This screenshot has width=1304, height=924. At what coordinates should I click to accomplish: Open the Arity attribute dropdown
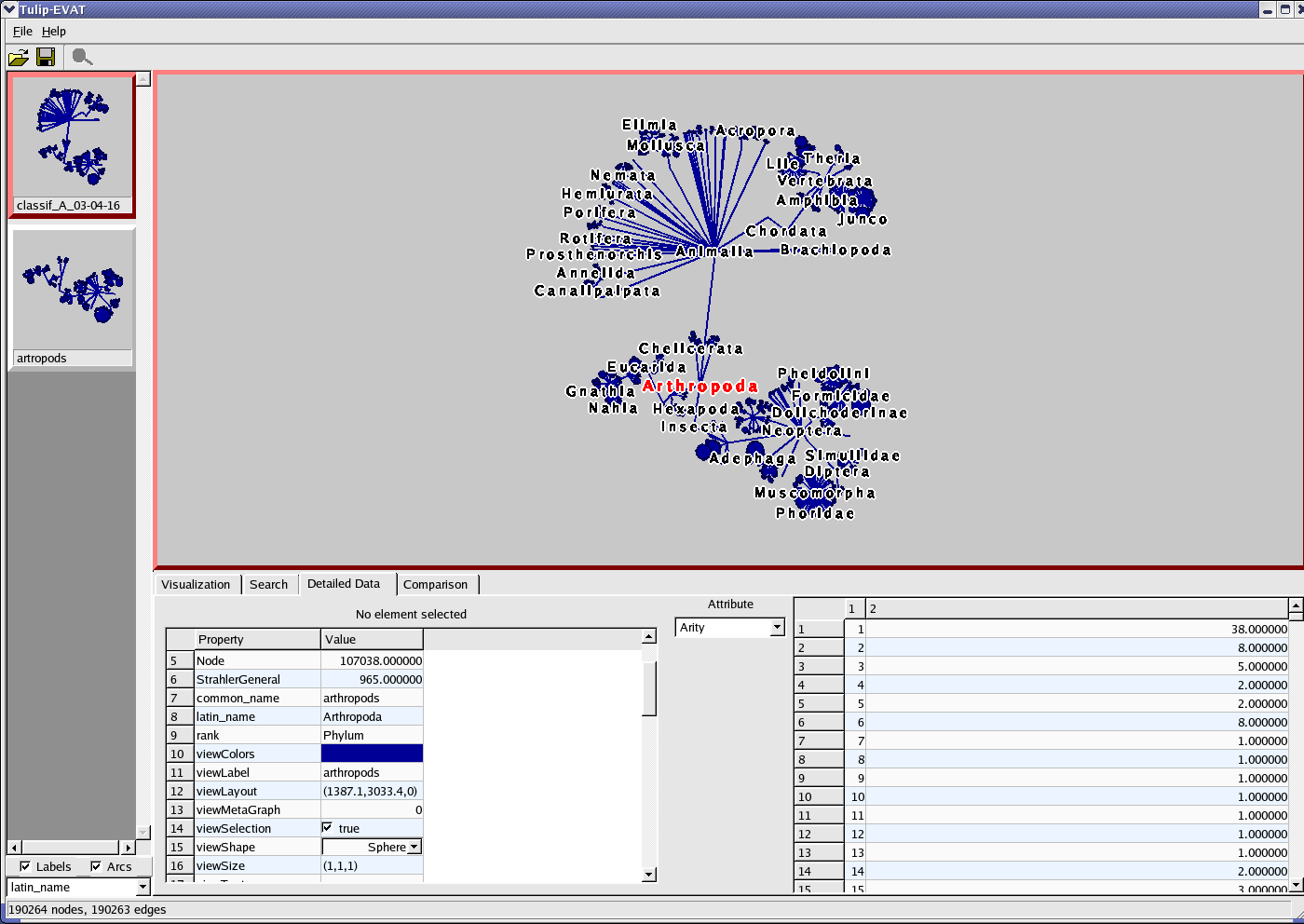pyautogui.click(x=777, y=628)
